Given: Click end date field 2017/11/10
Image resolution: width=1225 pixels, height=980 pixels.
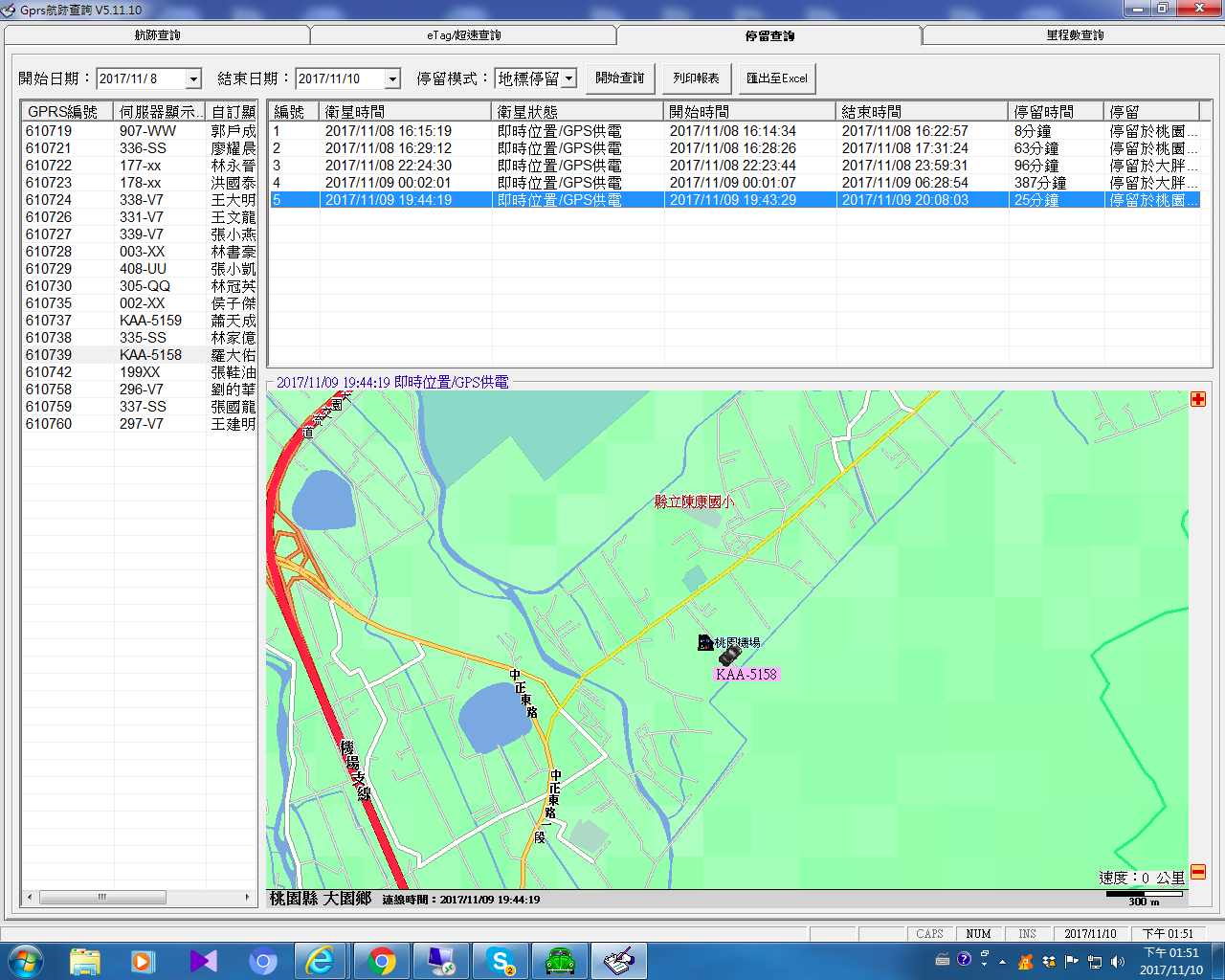Looking at the screenshot, I should click(x=340, y=78).
